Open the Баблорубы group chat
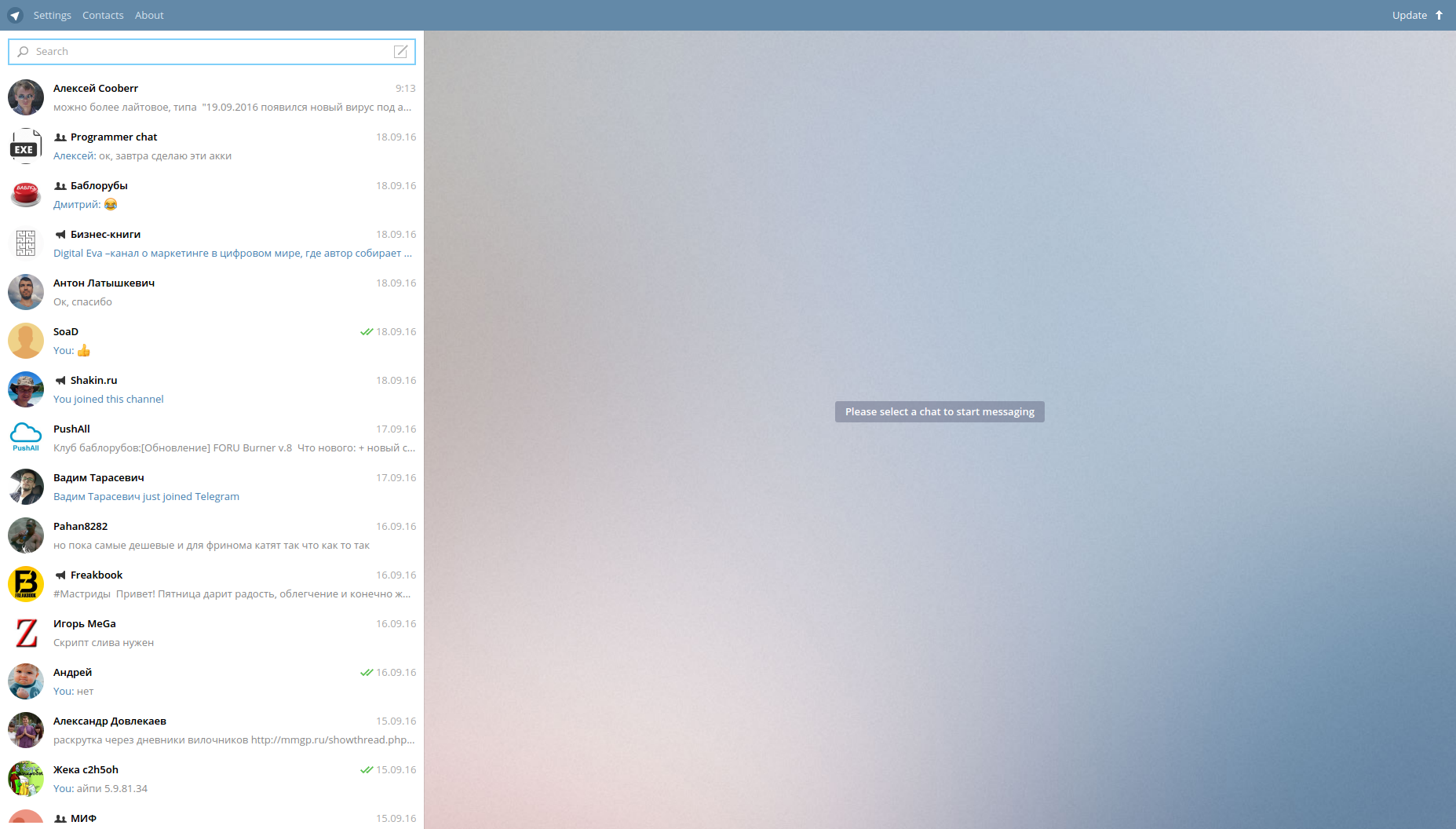This screenshot has width=1456, height=829. click(x=212, y=195)
